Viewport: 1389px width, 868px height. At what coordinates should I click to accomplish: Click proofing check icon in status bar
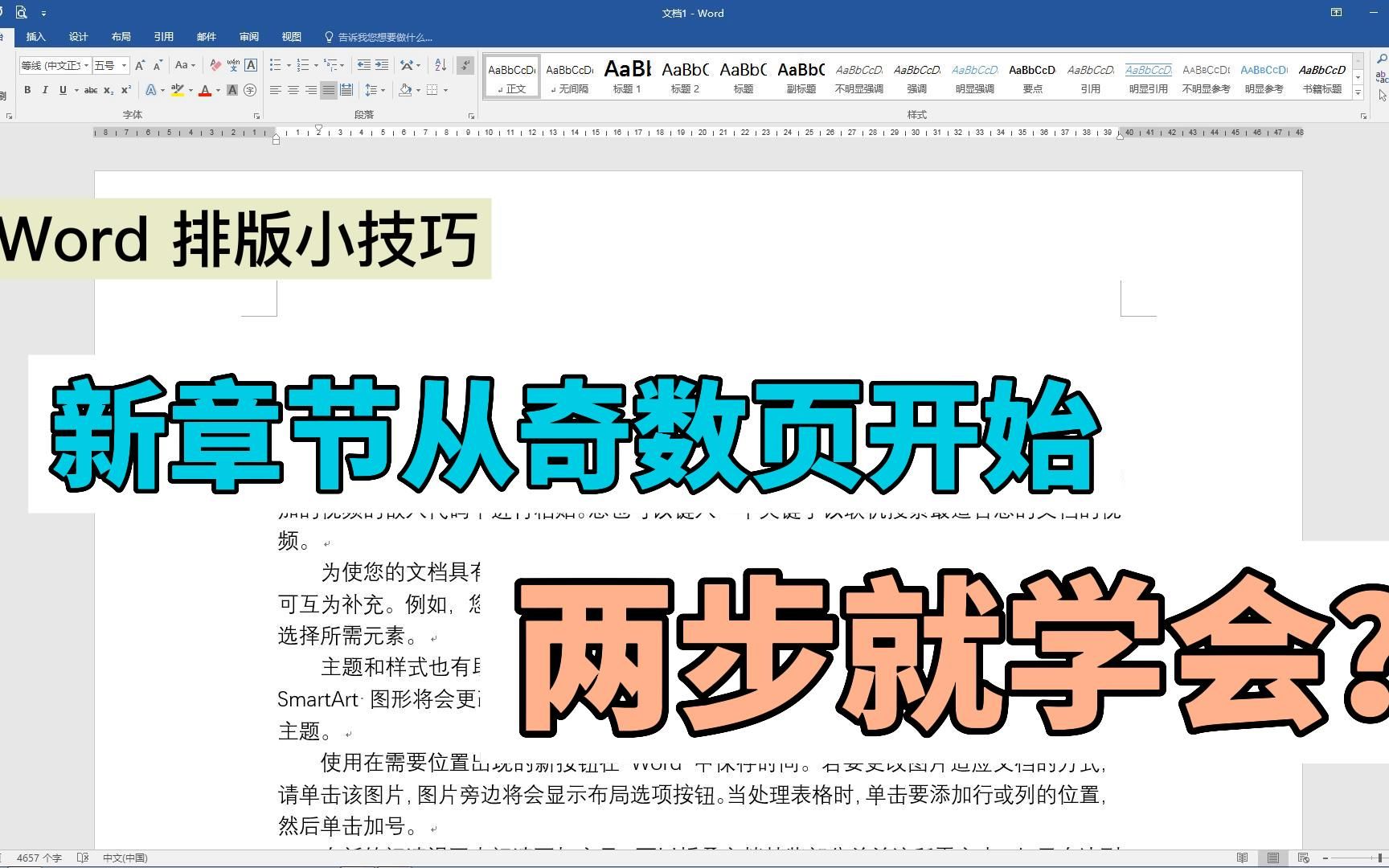pyautogui.click(x=82, y=858)
